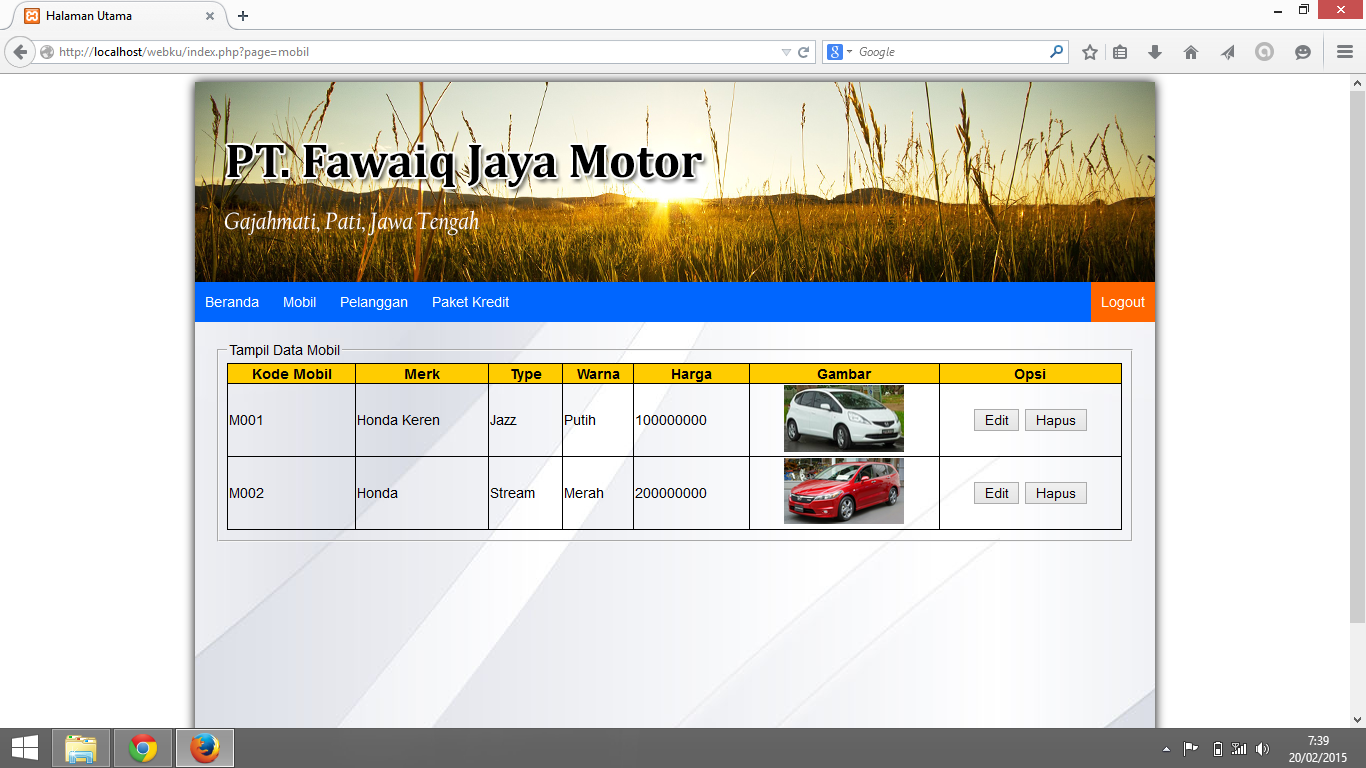Reload page with the refresh icon
The width and height of the screenshot is (1366, 768).
[803, 52]
